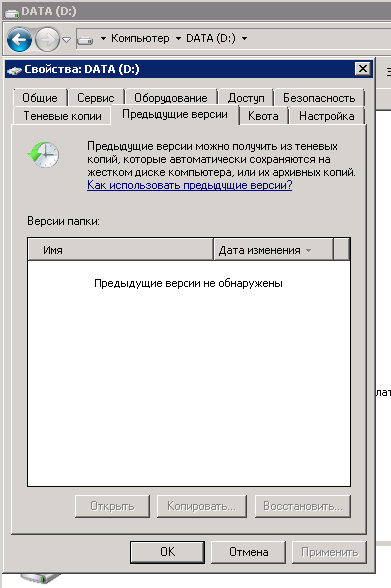The height and width of the screenshot is (588, 391).
Task: Click the disabled Восстановить... button
Action: (x=303, y=506)
